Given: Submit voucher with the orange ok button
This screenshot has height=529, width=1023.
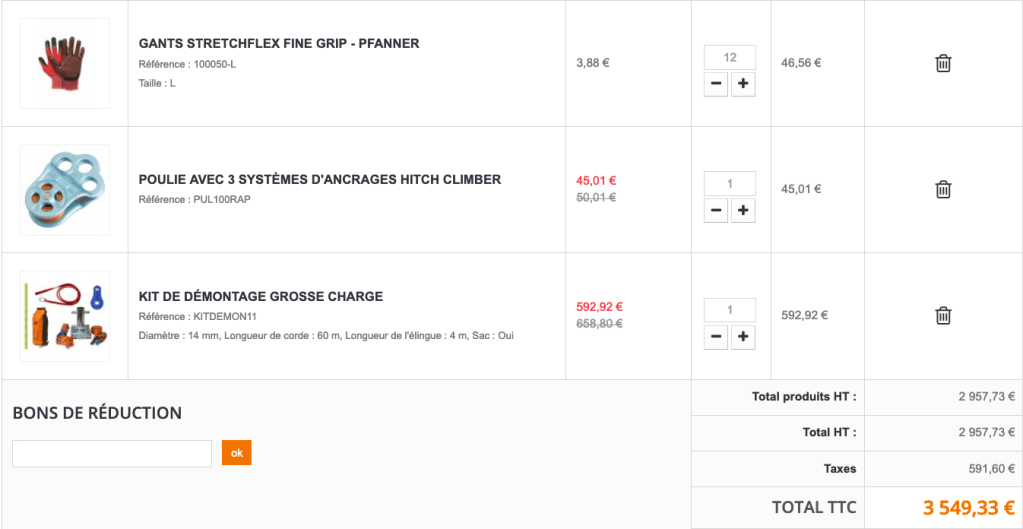Looking at the screenshot, I should pos(237,453).
